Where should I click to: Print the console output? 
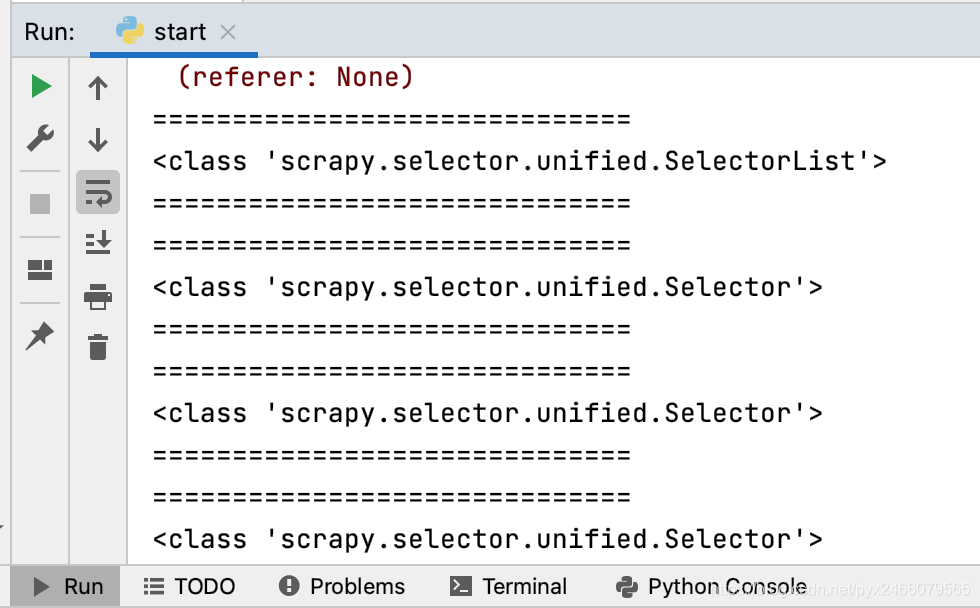[98, 296]
